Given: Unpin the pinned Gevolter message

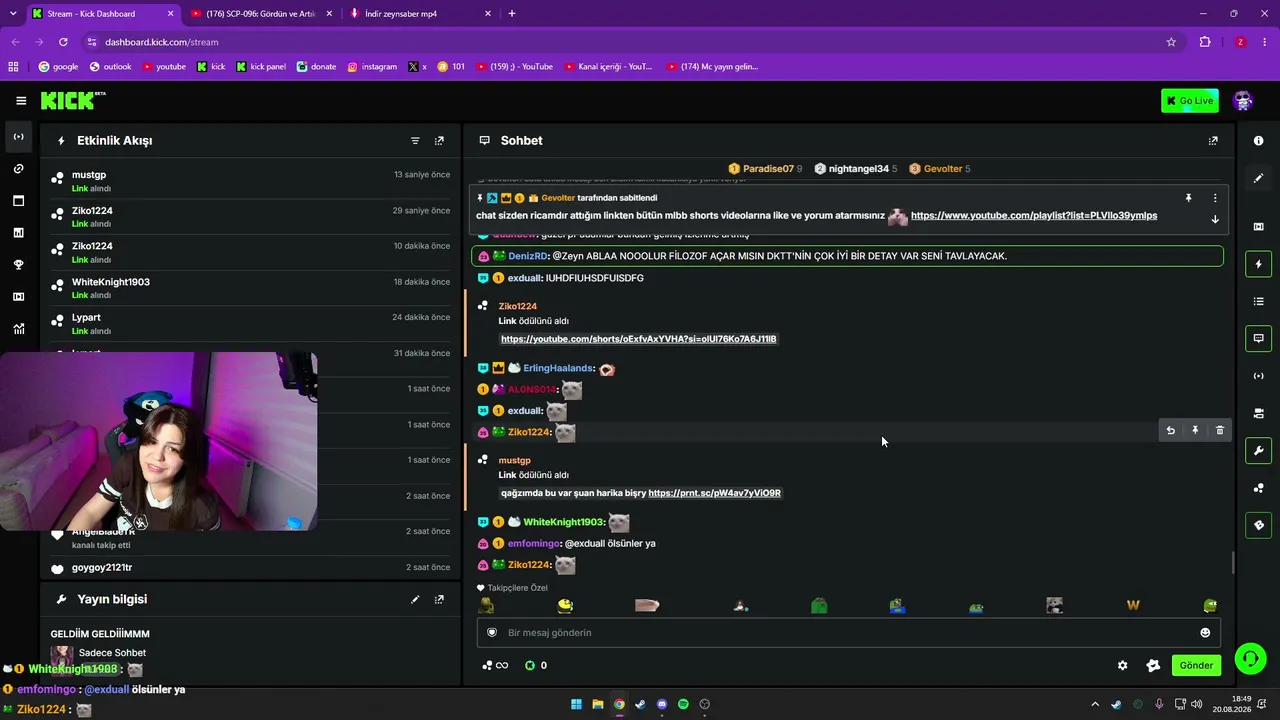Looking at the screenshot, I should pos(1189,198).
